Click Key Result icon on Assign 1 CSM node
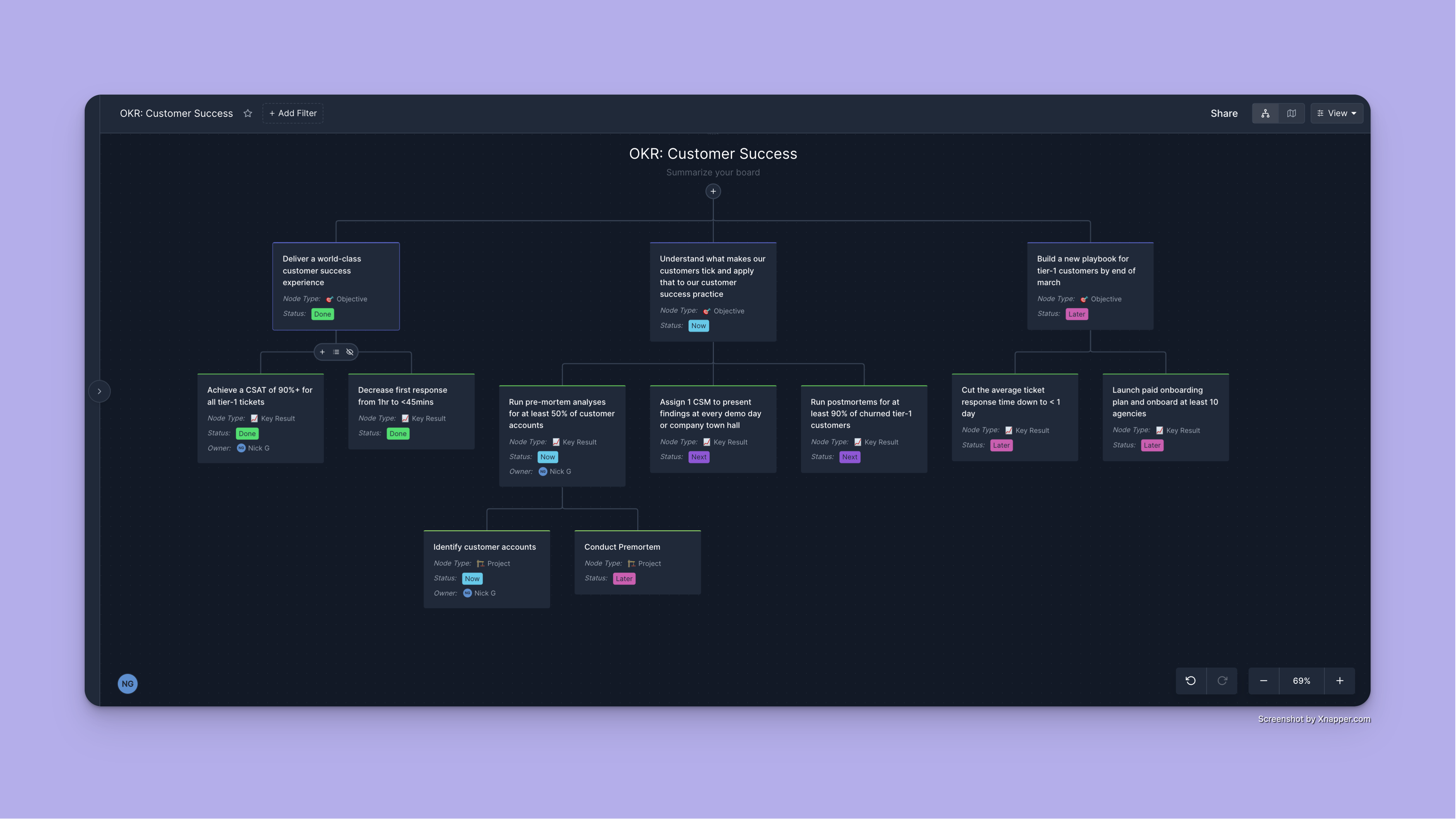 (x=707, y=442)
